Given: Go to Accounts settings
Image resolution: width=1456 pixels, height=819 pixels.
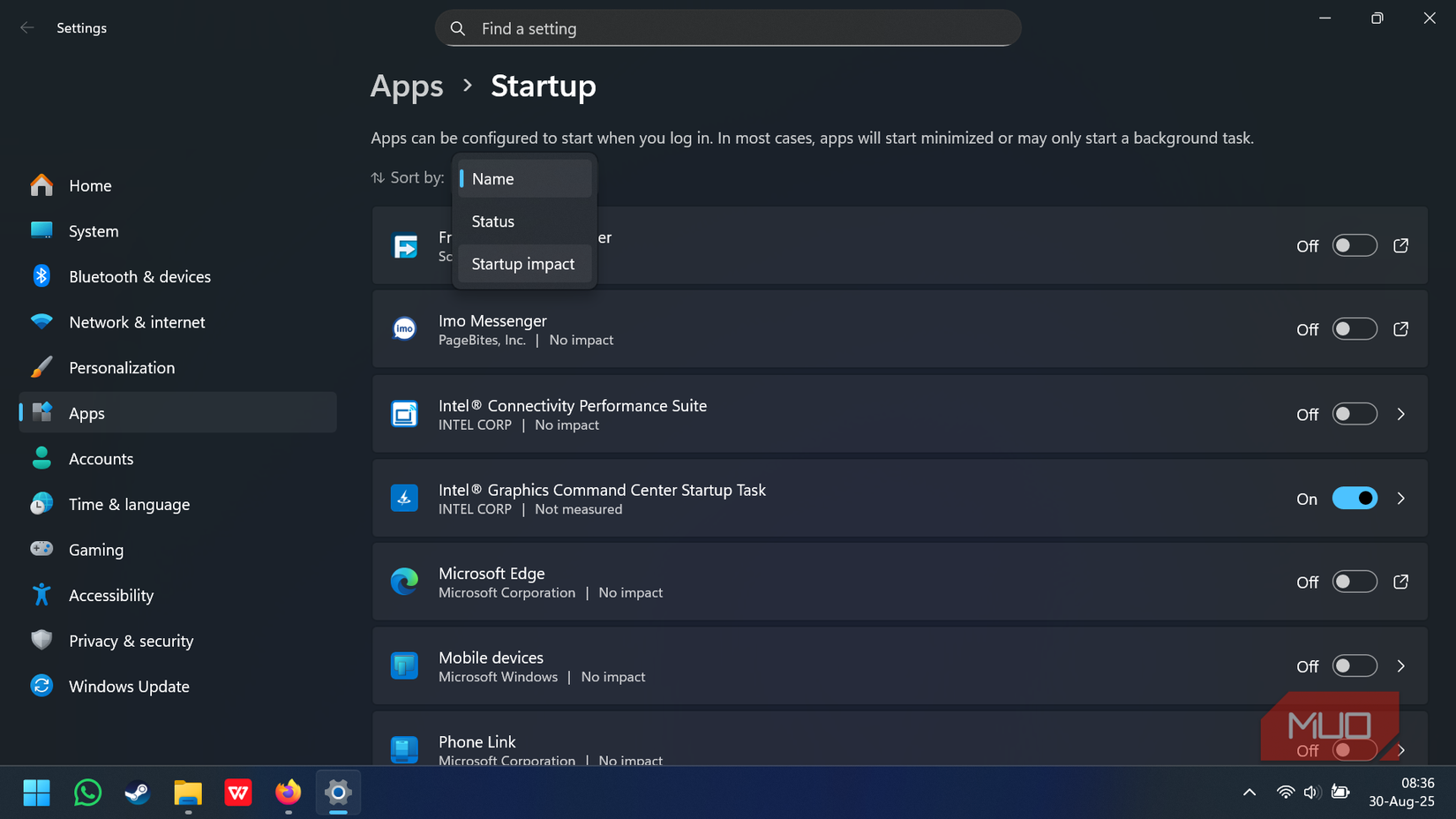Looking at the screenshot, I should click(x=101, y=458).
